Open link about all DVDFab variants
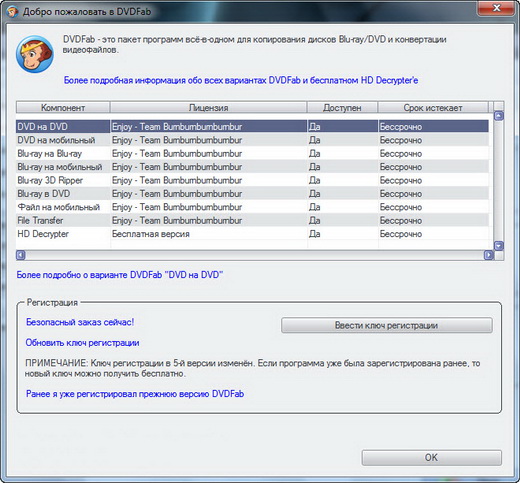 (241, 80)
